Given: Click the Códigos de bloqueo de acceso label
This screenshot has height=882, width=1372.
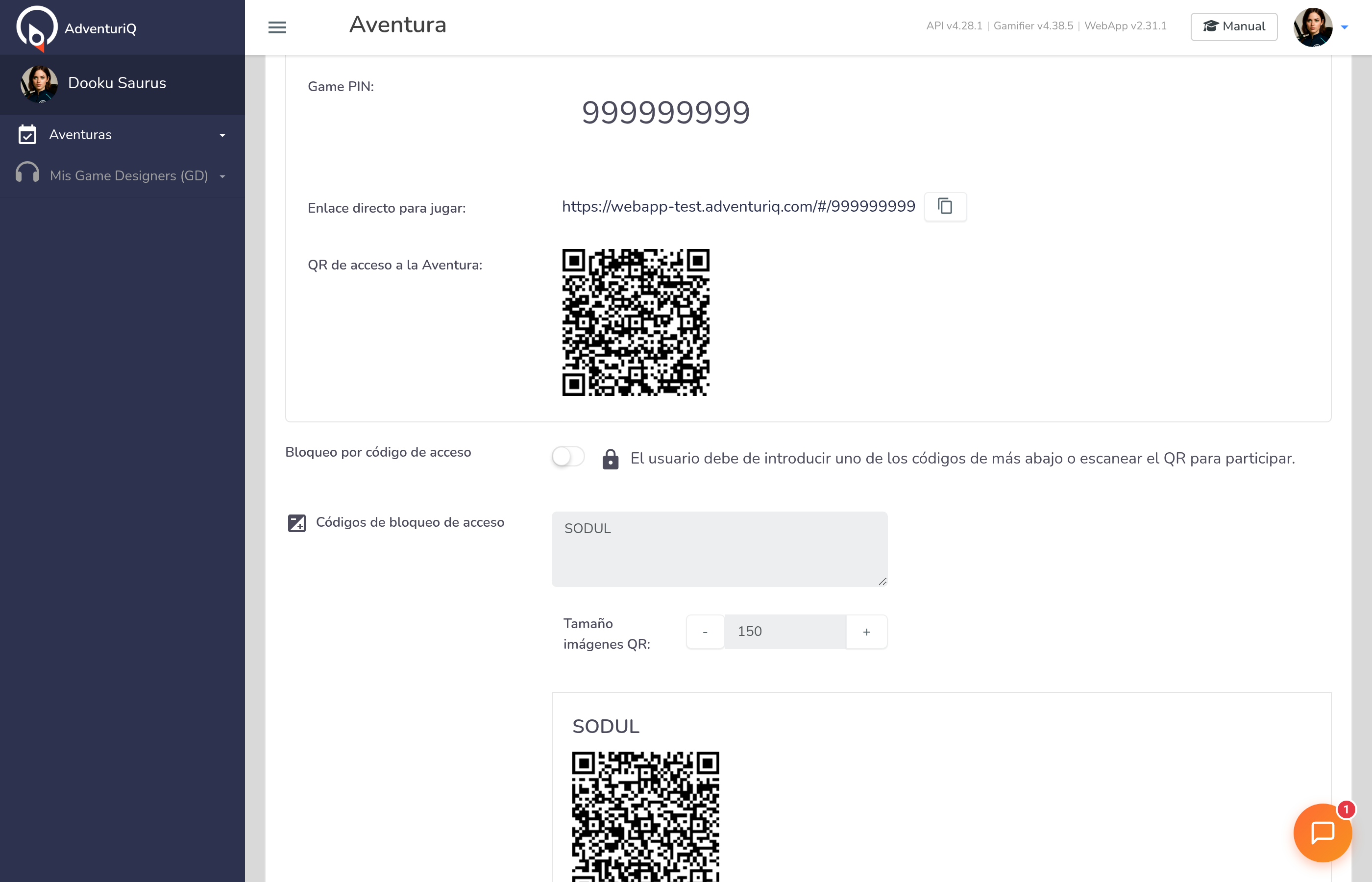Looking at the screenshot, I should [410, 522].
